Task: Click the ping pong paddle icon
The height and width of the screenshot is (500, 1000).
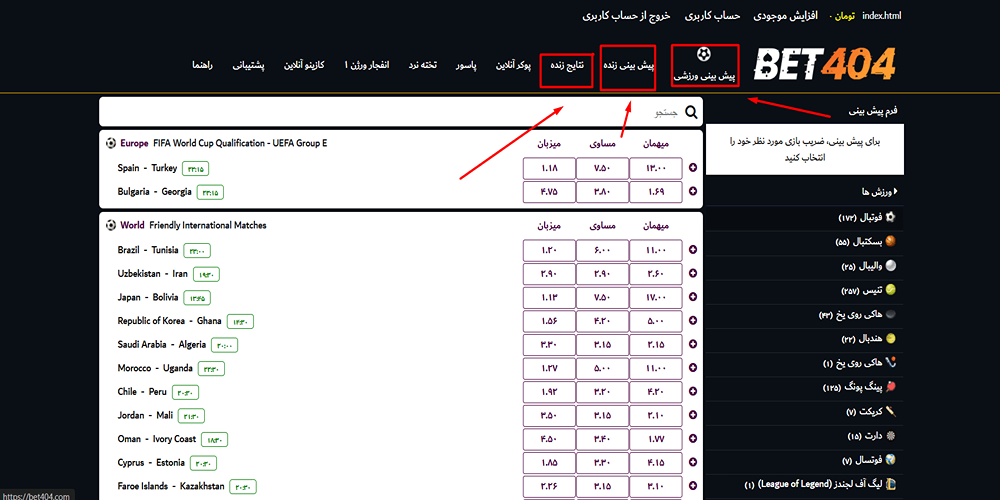Action: pos(891,387)
